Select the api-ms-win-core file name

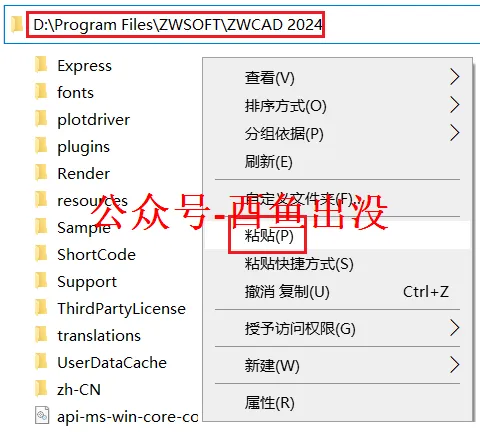tap(128, 417)
